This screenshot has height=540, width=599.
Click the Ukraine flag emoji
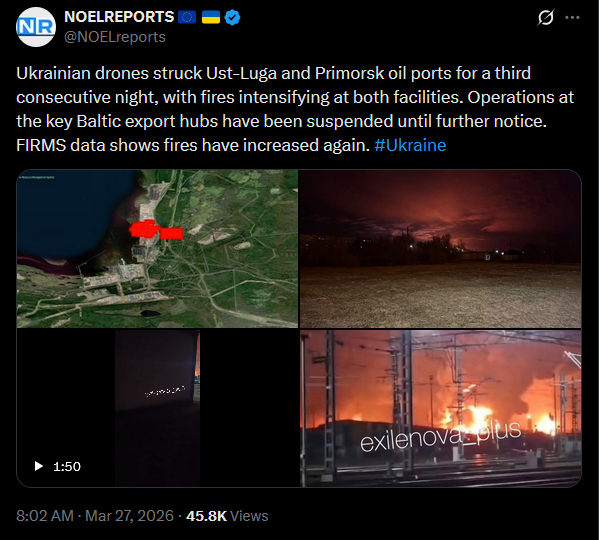tap(211, 17)
